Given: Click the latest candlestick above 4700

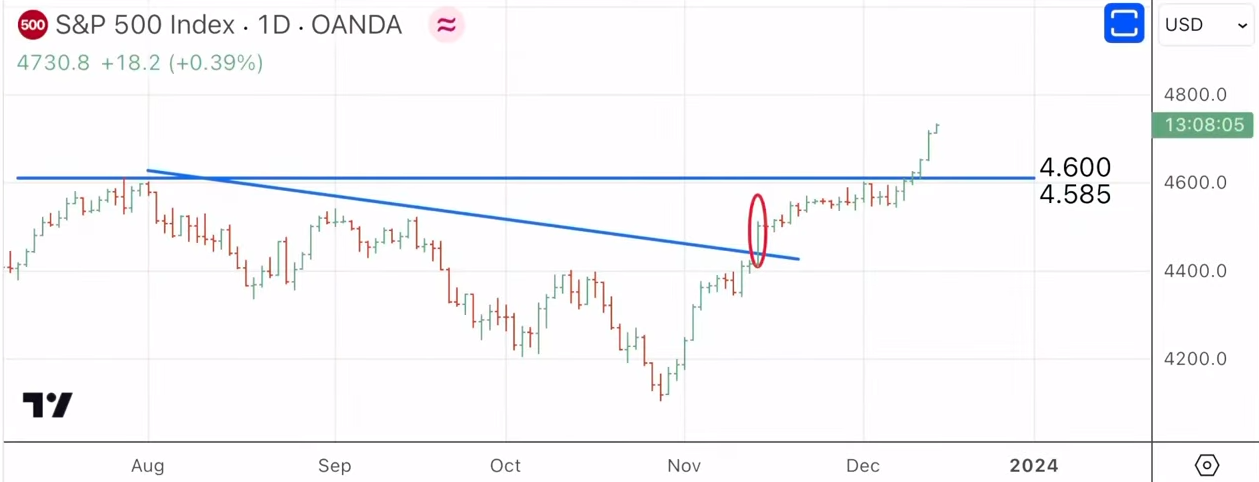Looking at the screenshot, I should point(937,126).
